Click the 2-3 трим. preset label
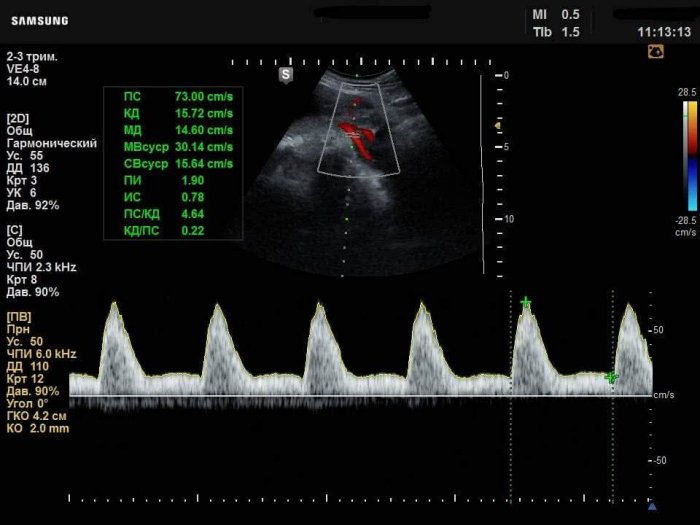Screen dimensions: 700x525 click(x=31, y=57)
